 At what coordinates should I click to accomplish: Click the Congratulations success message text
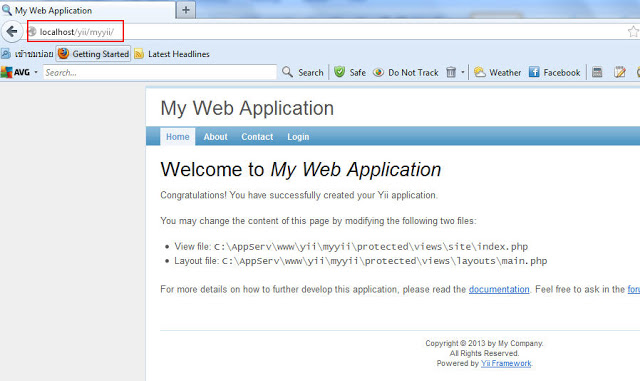299,195
